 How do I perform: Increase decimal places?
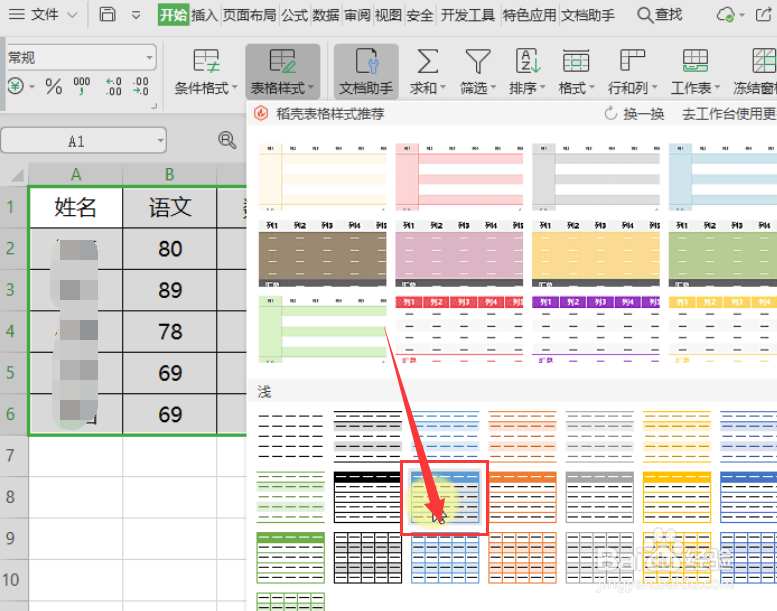(113, 86)
